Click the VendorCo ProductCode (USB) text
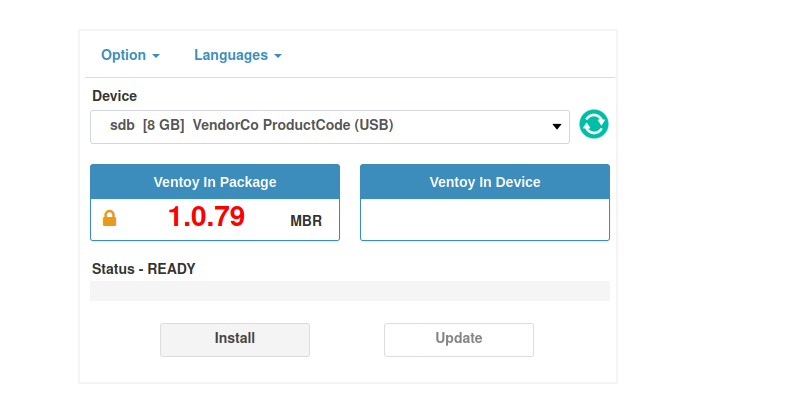 tap(293, 126)
